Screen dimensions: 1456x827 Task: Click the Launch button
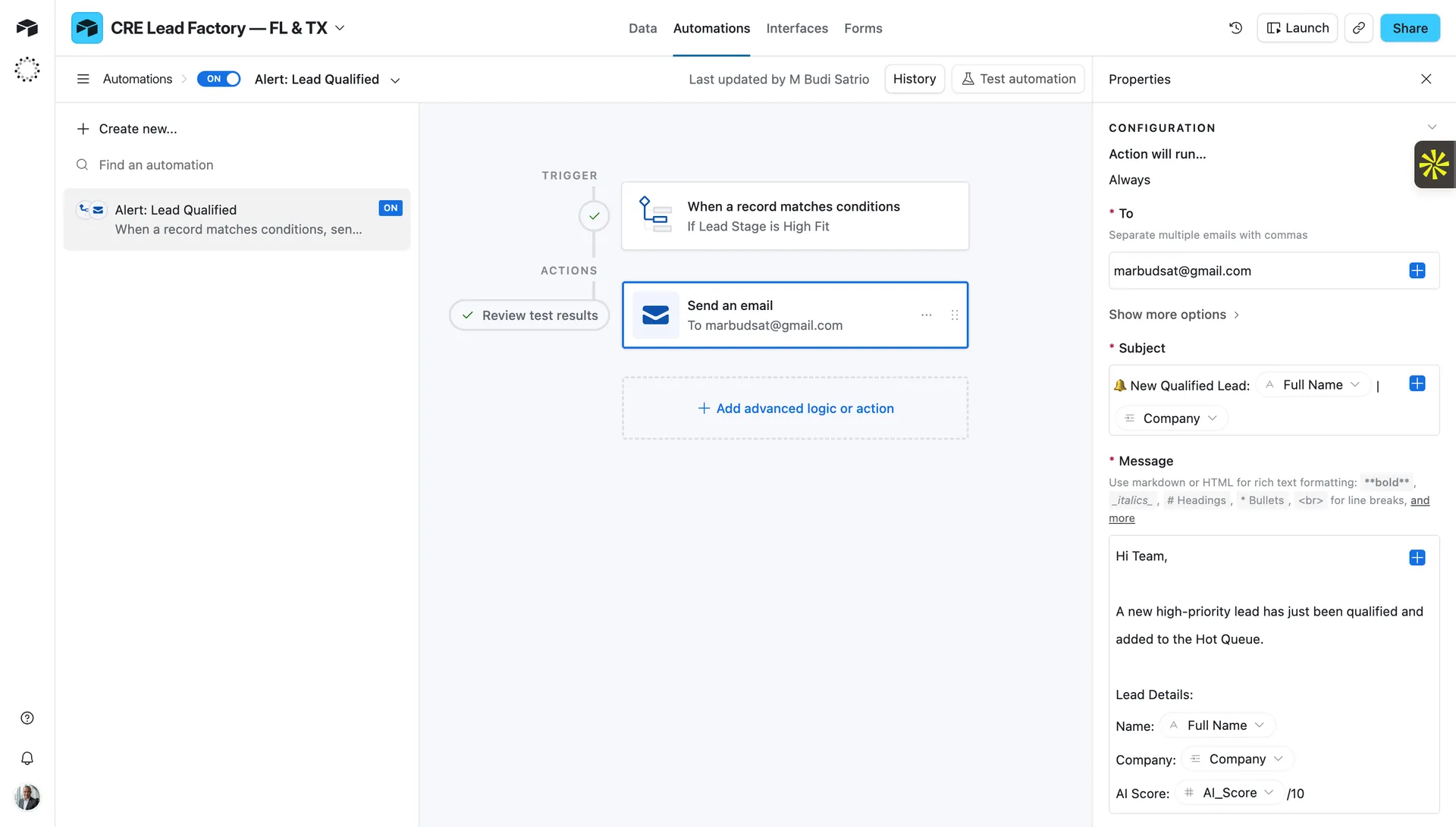(x=1298, y=27)
